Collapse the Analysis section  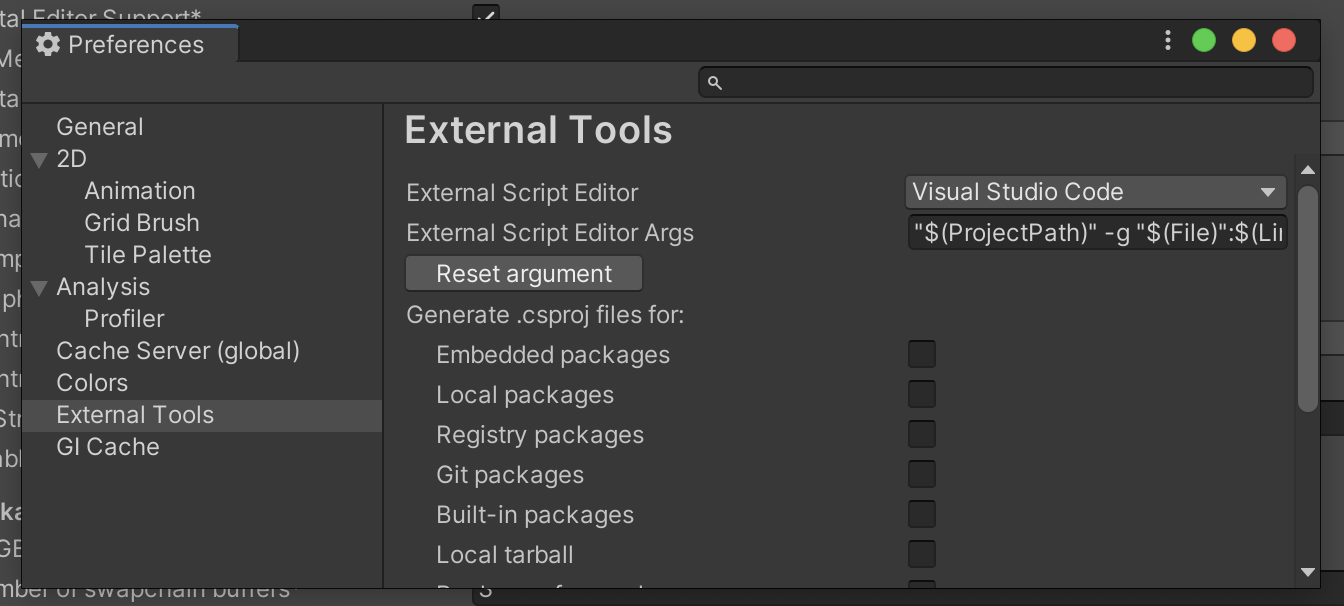38,287
